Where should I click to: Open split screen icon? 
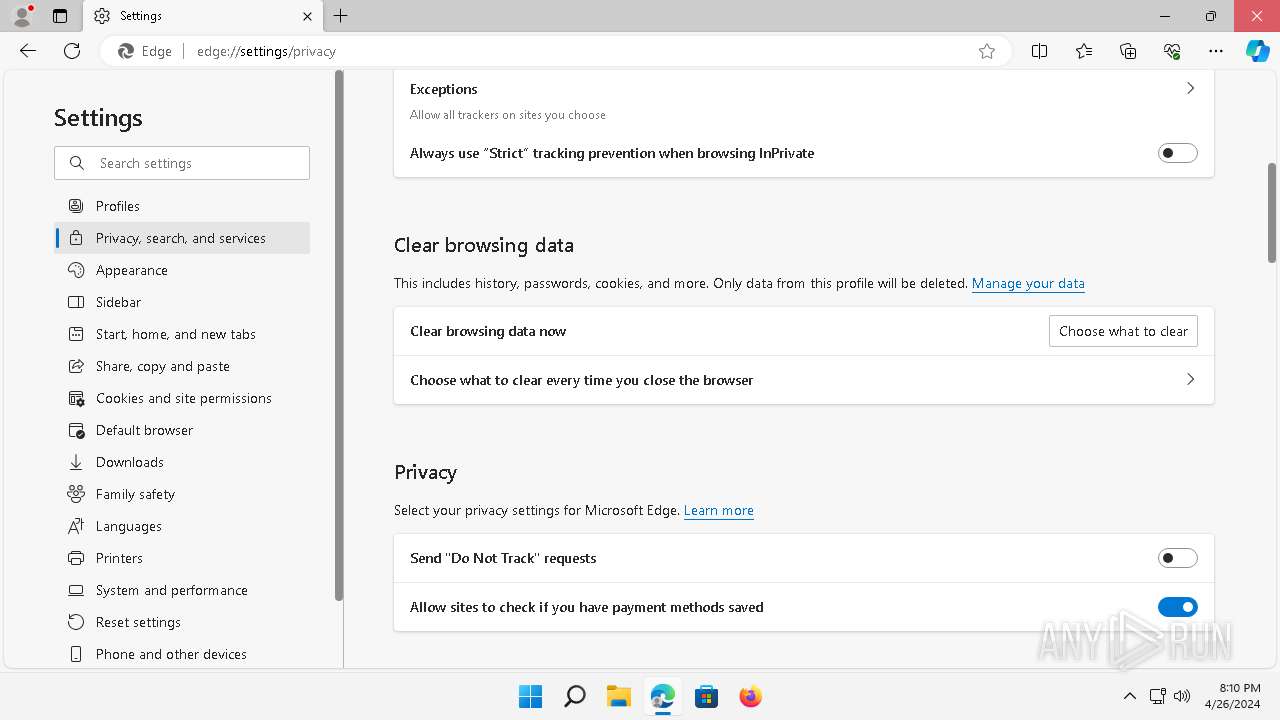coord(1039,51)
